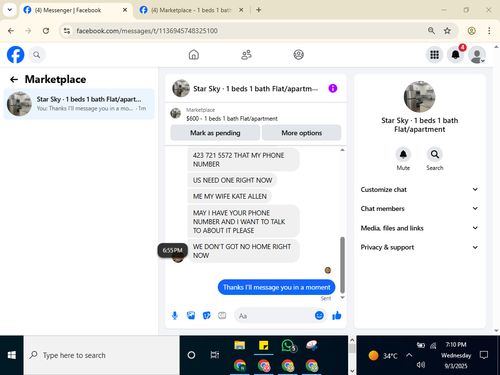
Task: Click the More options button
Action: (x=301, y=133)
